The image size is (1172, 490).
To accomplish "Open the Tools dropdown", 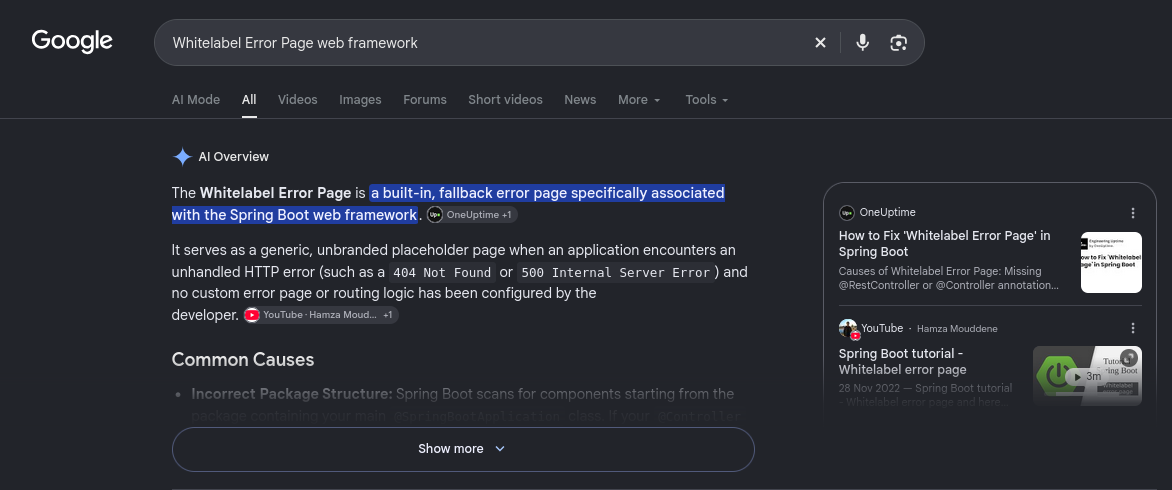I will point(706,99).
